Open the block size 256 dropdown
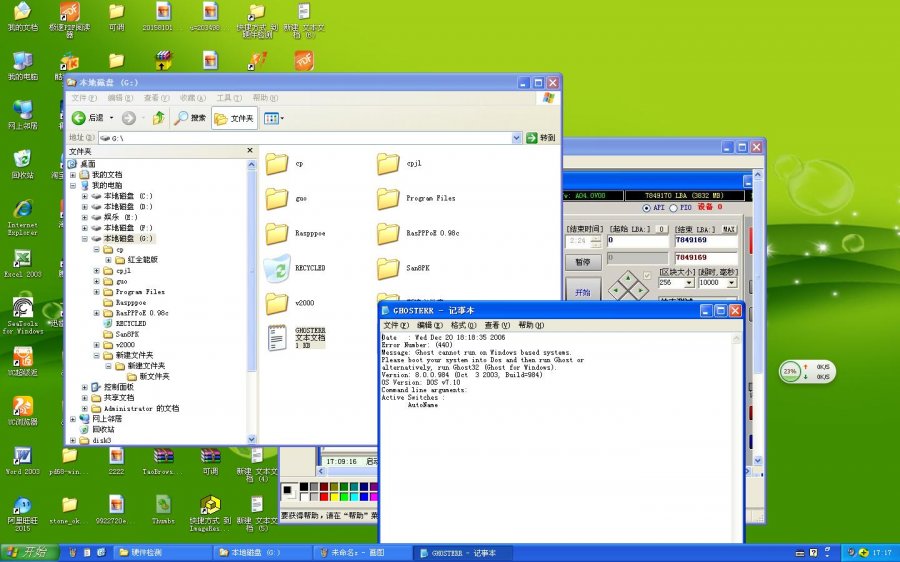Image resolution: width=900 pixels, height=562 pixels. 689,283
